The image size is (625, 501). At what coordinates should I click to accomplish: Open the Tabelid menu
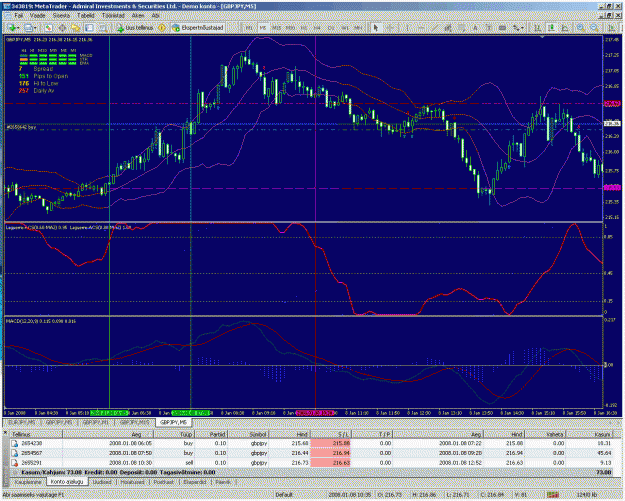pyautogui.click(x=86, y=16)
